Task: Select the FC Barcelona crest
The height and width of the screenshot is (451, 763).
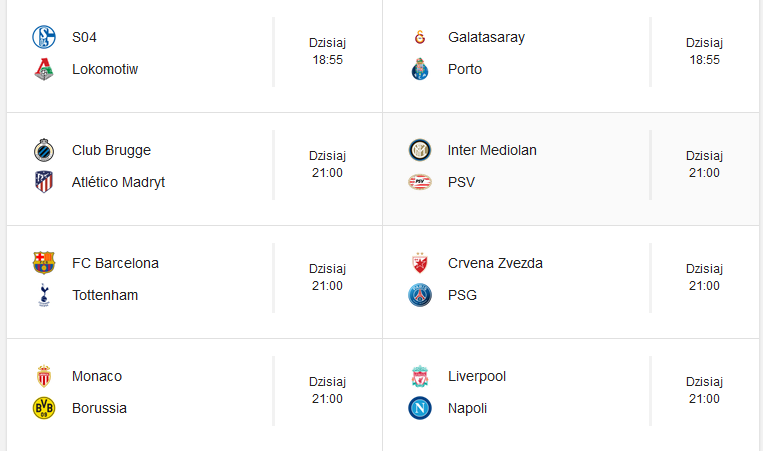Action: tap(44, 264)
